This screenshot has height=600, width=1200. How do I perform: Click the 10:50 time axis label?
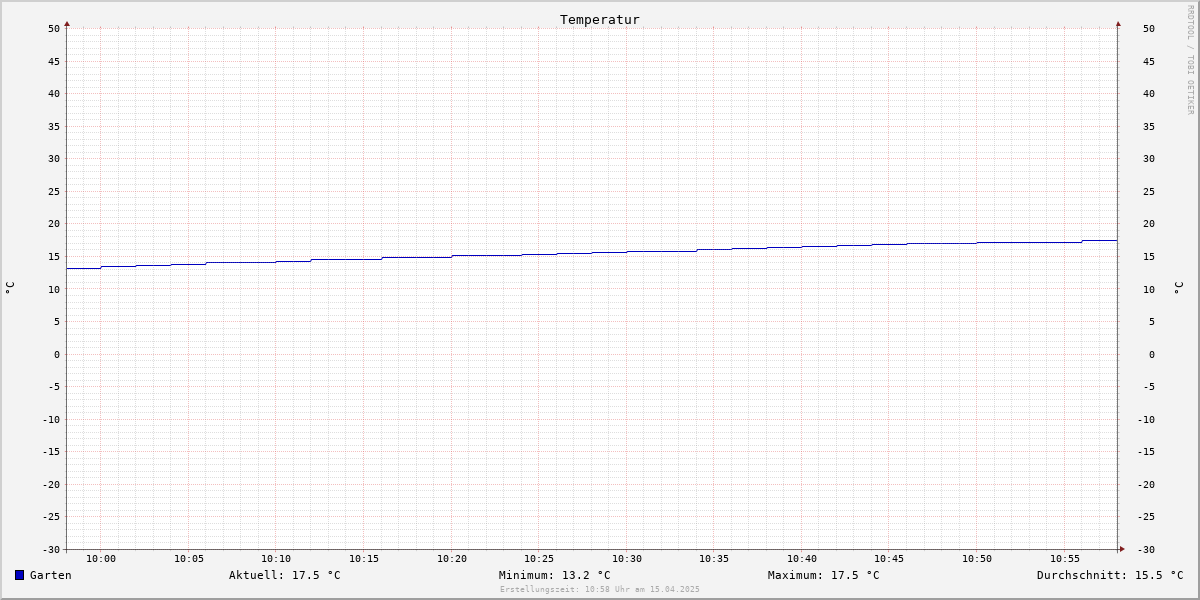(977, 559)
